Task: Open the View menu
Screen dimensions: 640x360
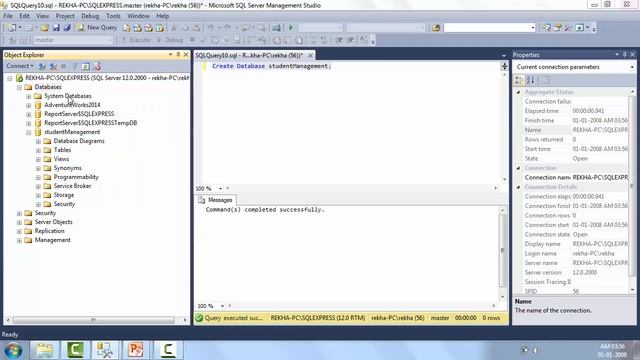Action: pos(42,16)
